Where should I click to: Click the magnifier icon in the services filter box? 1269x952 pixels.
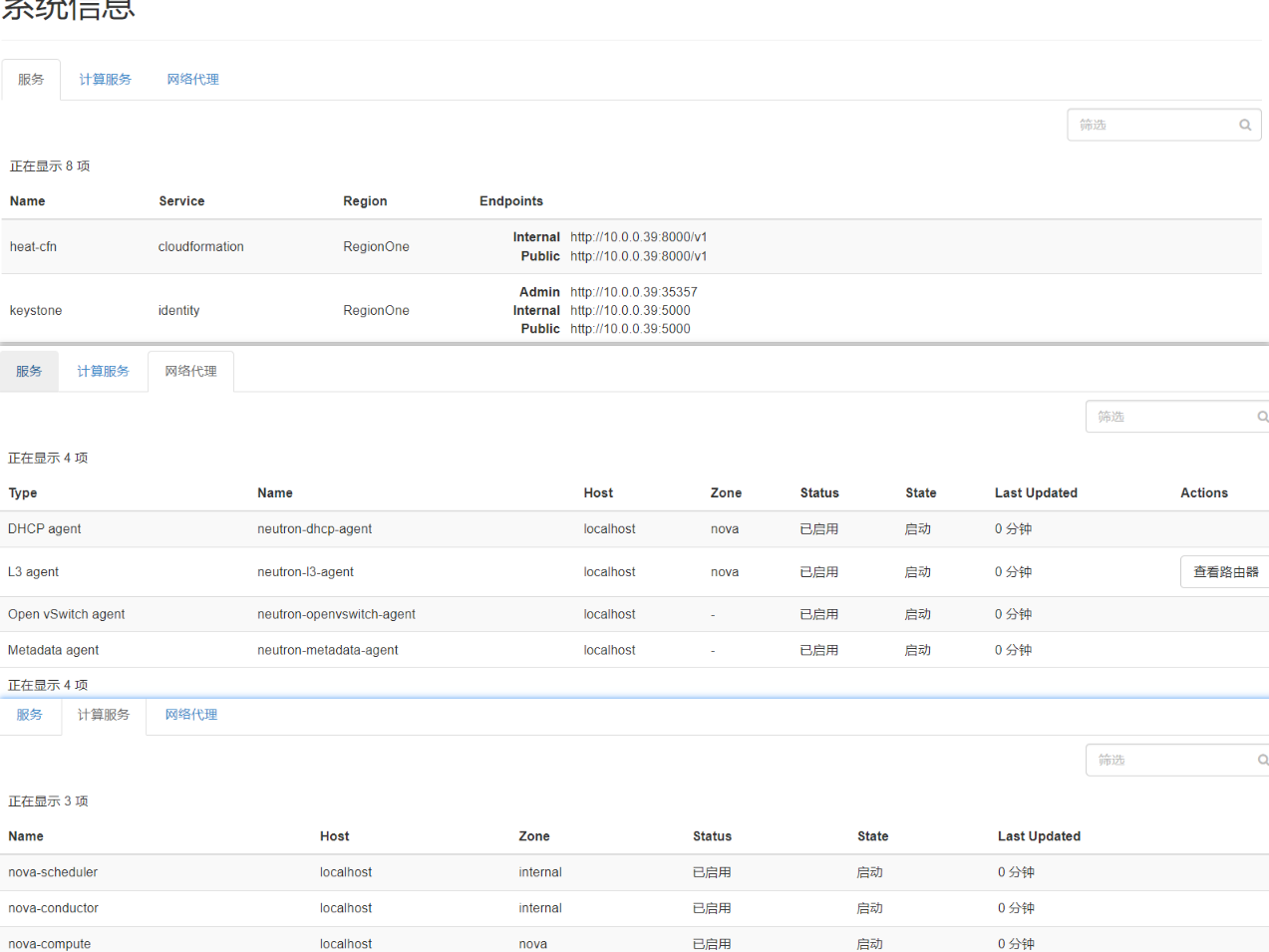pyautogui.click(x=1244, y=125)
